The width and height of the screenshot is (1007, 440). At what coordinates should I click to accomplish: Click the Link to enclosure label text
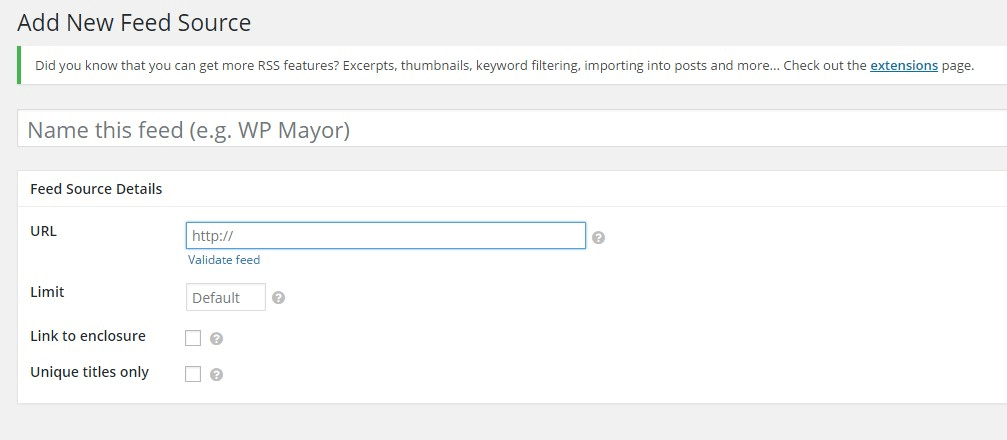[x=88, y=336]
